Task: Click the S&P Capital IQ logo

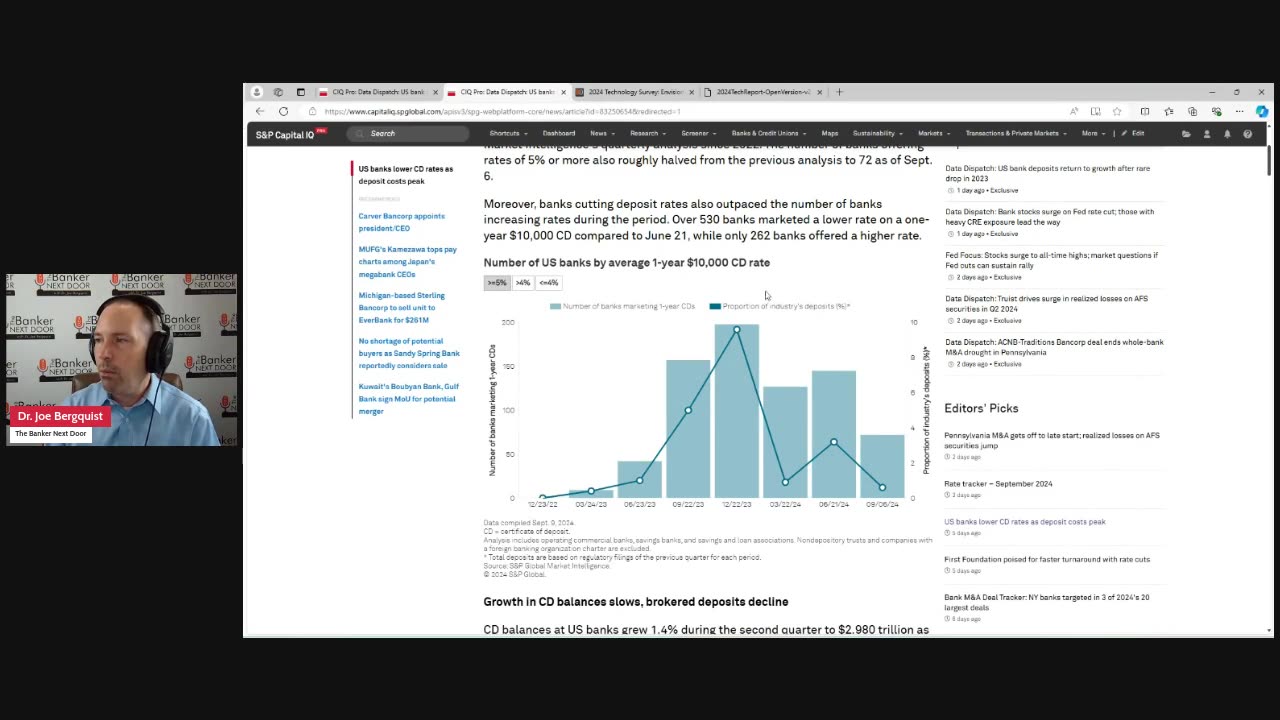Action: click(290, 134)
